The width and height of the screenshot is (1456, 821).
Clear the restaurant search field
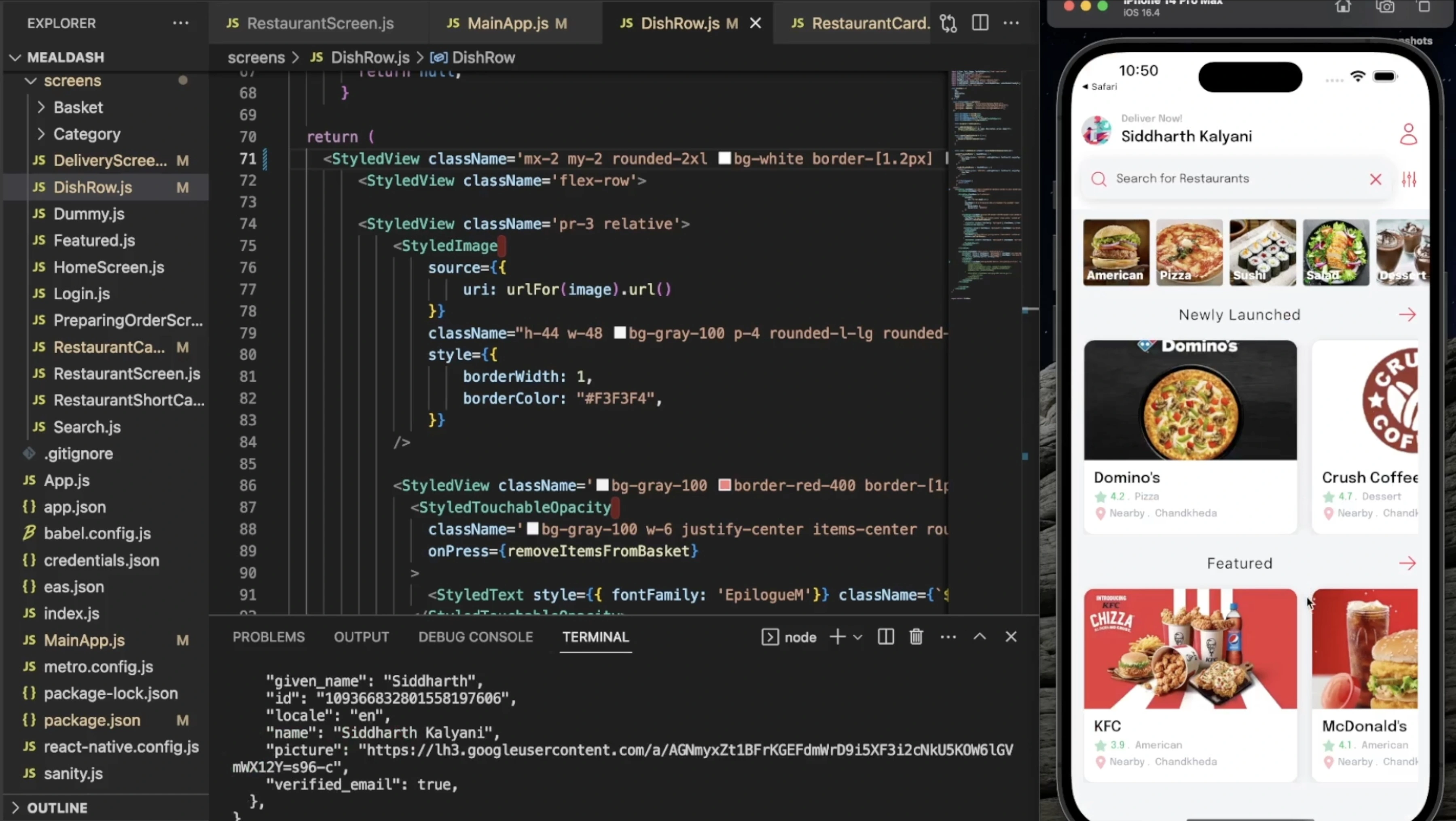click(1376, 179)
